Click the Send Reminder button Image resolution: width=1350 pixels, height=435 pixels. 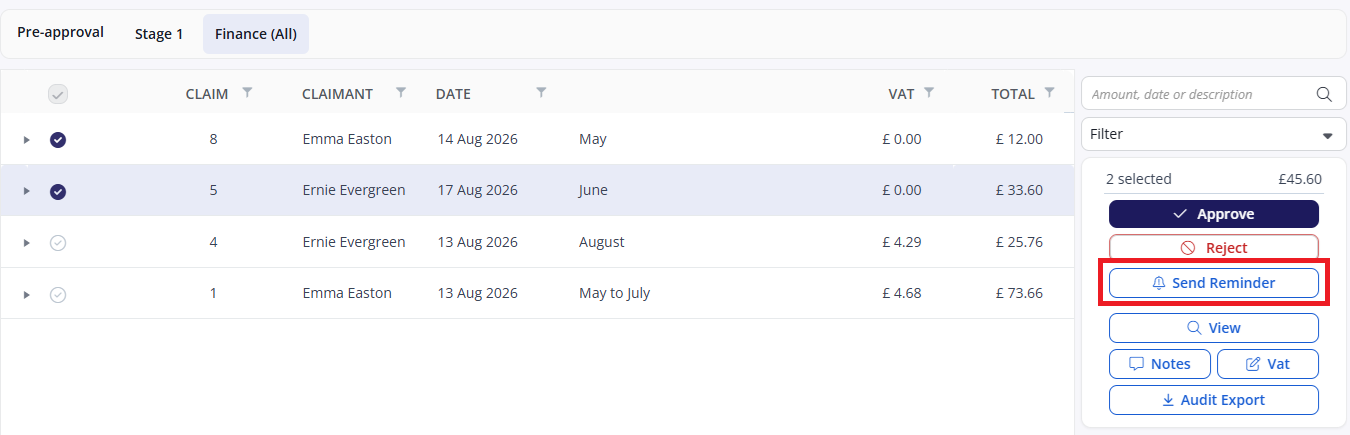(x=1214, y=283)
